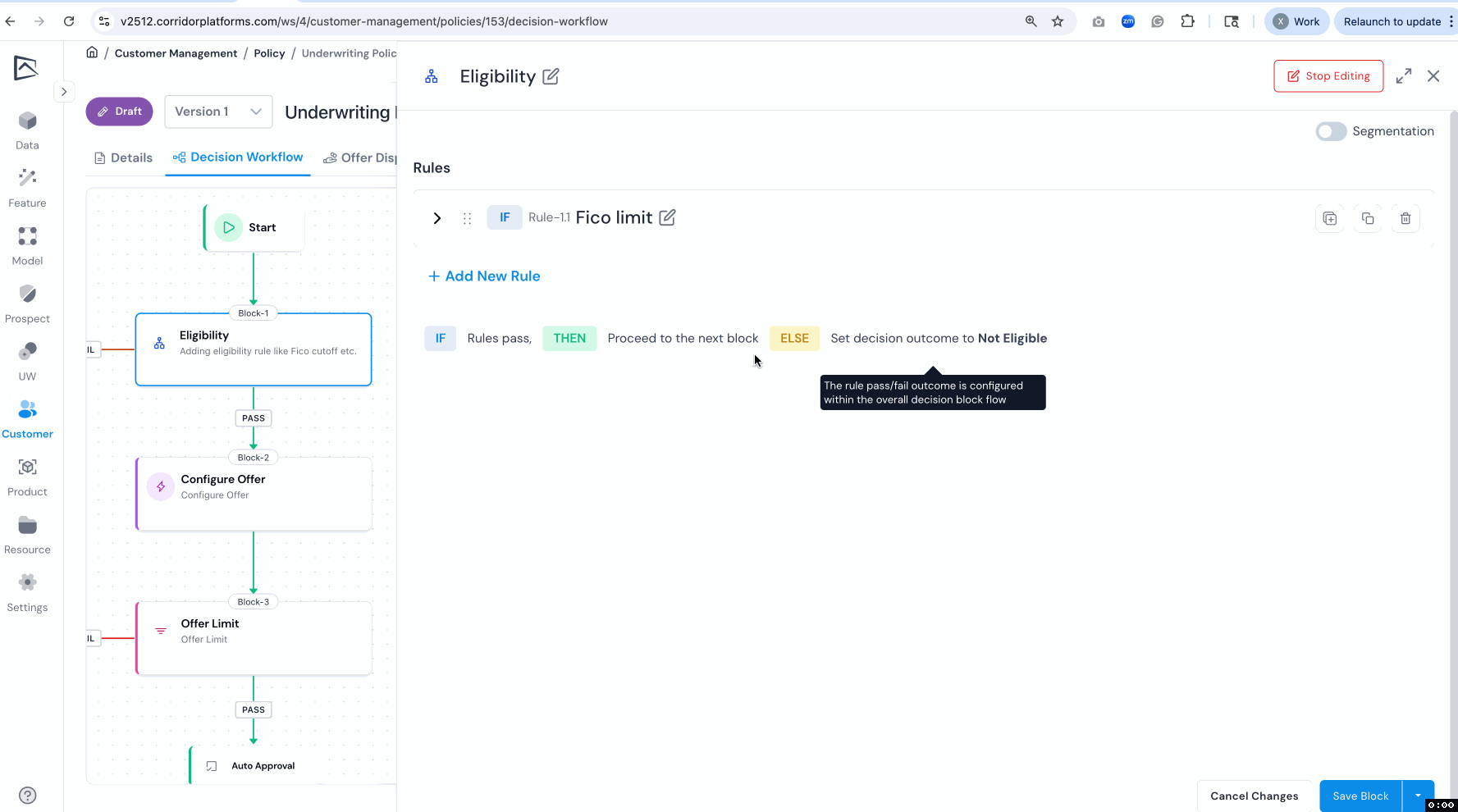The image size is (1458, 812).
Task: Open the Save Block dropdown arrow
Action: (1418, 796)
